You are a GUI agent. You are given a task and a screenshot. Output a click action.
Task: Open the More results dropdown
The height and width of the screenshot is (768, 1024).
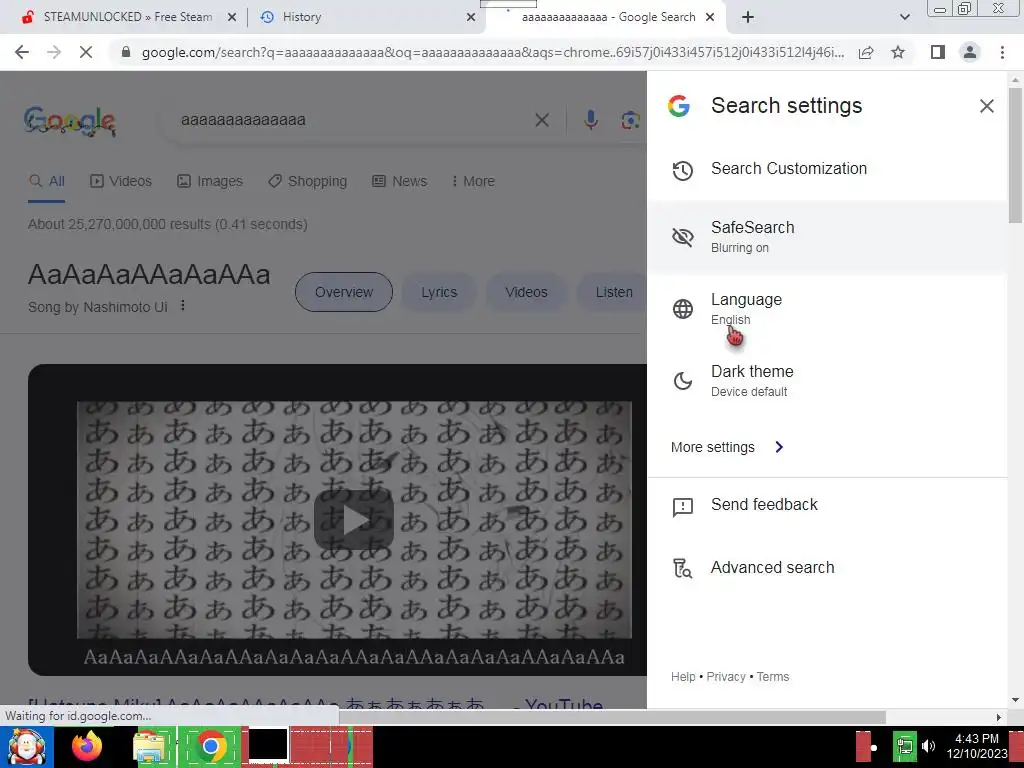473,182
